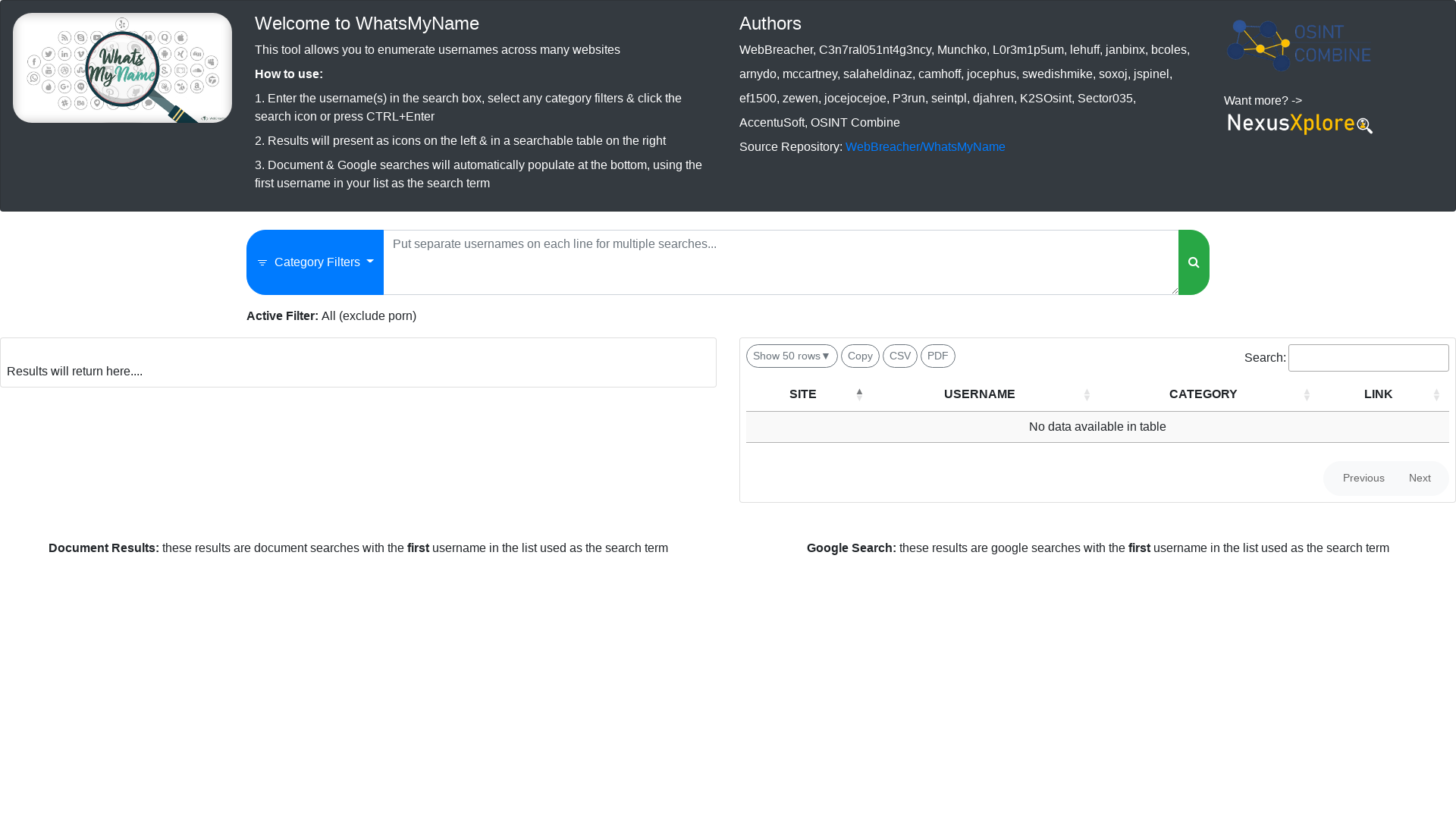This screenshot has width=1456, height=819.
Task: Click the 'How to use:' text
Action: pos(289,74)
